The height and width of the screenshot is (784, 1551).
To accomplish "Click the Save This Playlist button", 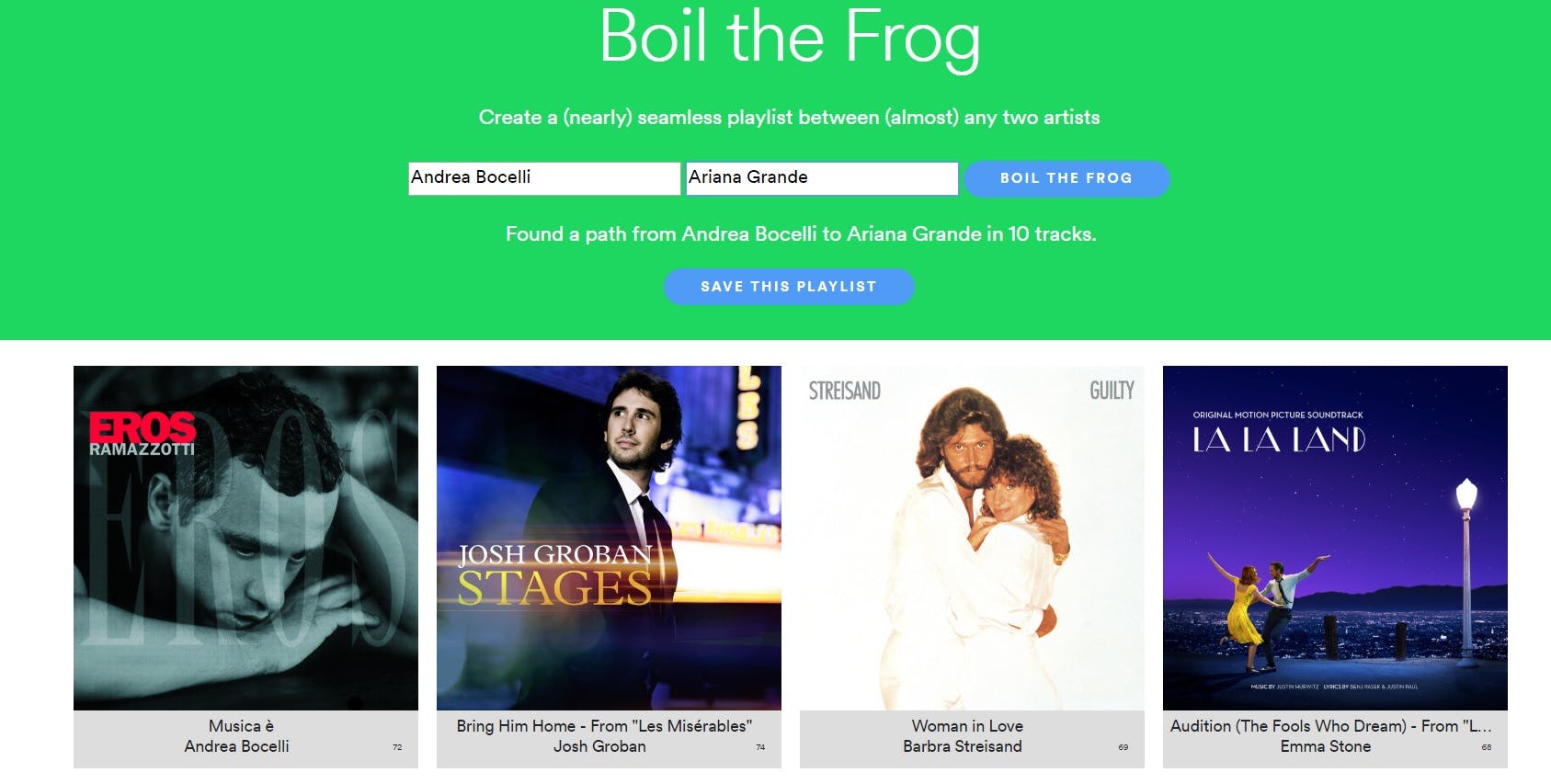I will 789,287.
